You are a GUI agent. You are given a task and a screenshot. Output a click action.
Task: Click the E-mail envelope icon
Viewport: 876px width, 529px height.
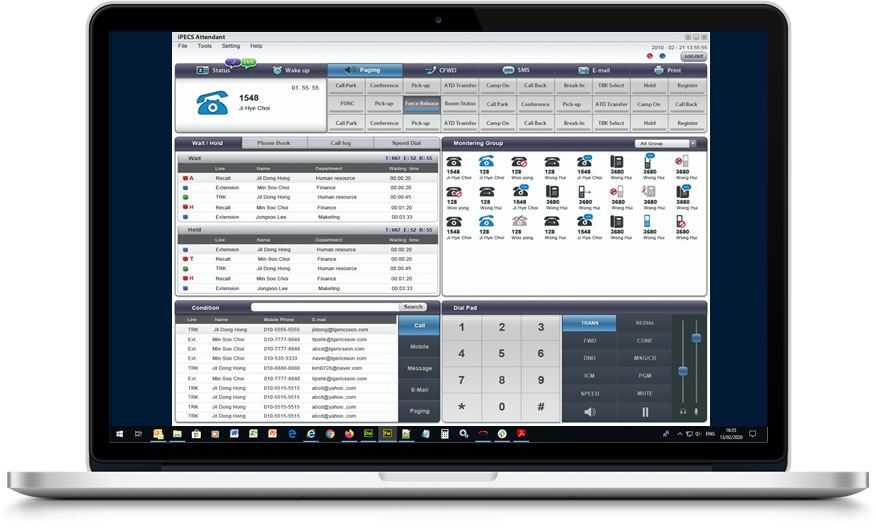[583, 70]
